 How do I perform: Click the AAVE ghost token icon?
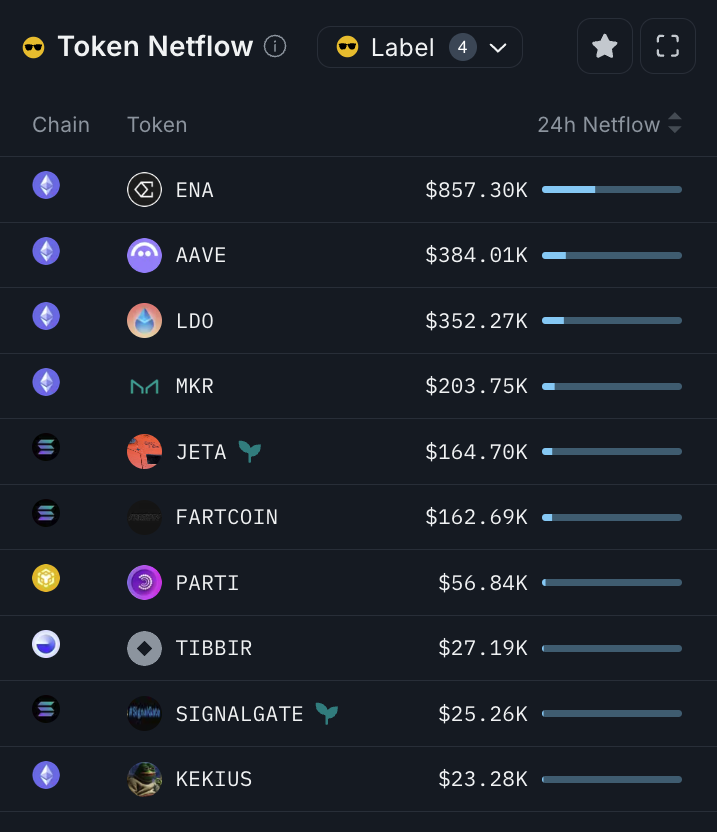pos(144,255)
